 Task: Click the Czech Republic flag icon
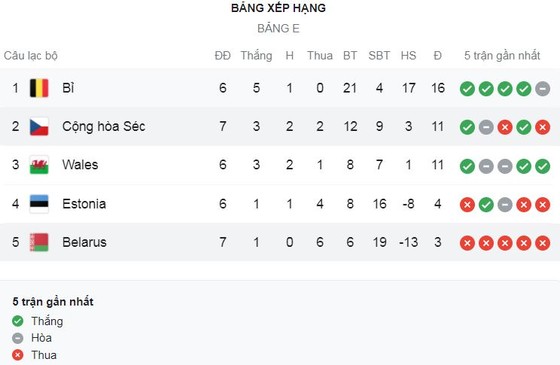pos(39,127)
